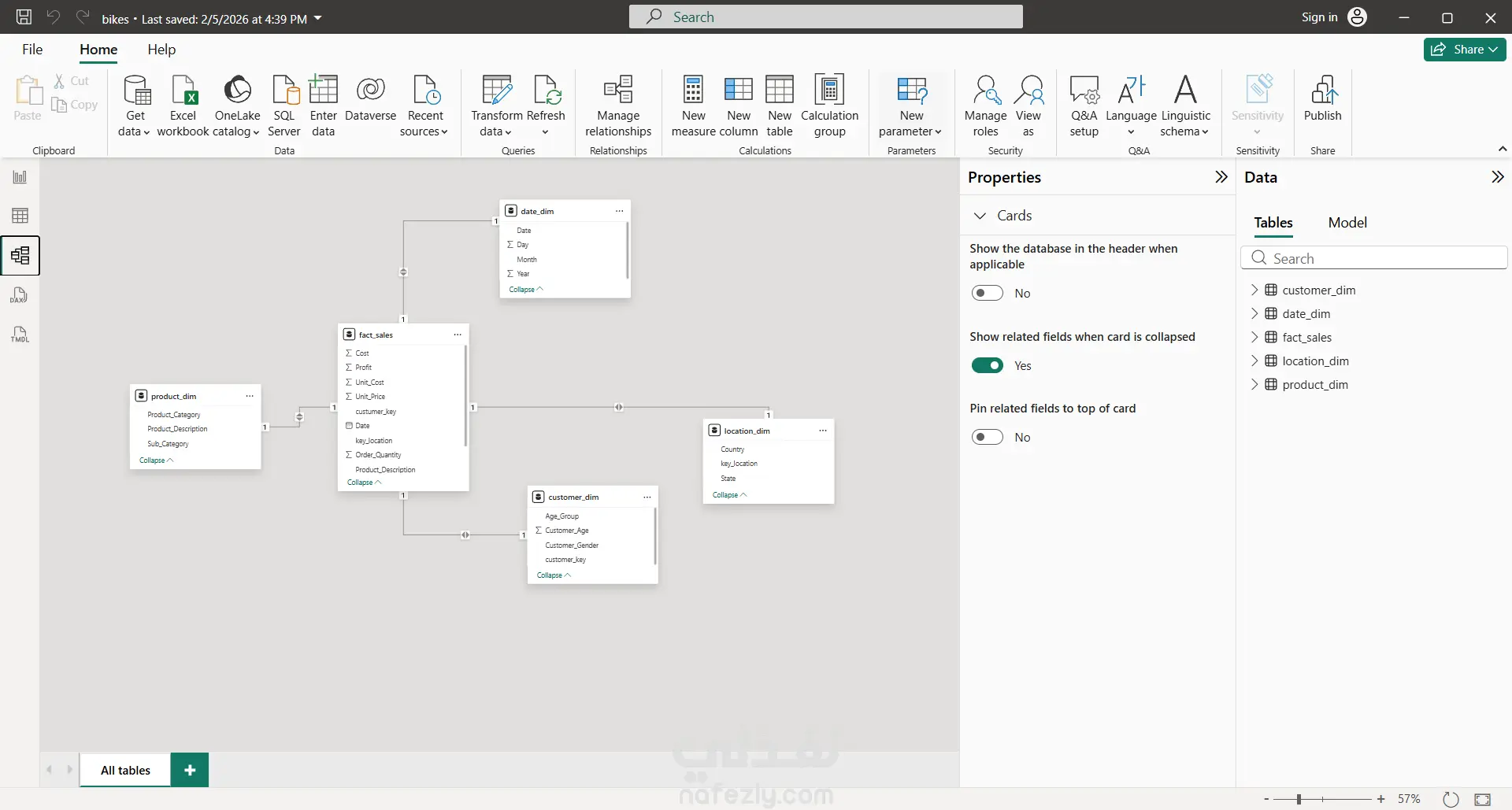Toggle Show the database in header
Image resolution: width=1512 pixels, height=810 pixels.
(x=987, y=293)
